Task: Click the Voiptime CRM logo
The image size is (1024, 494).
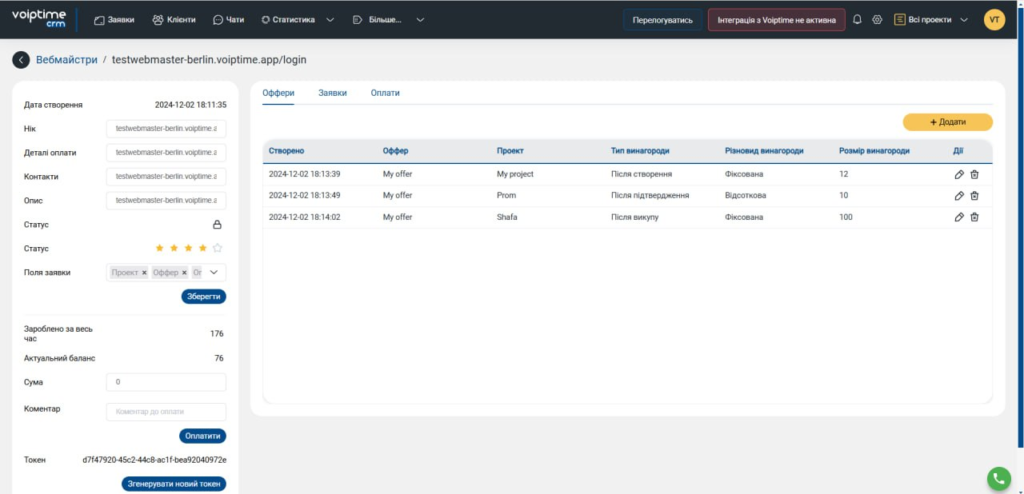Action: pyautogui.click(x=40, y=20)
